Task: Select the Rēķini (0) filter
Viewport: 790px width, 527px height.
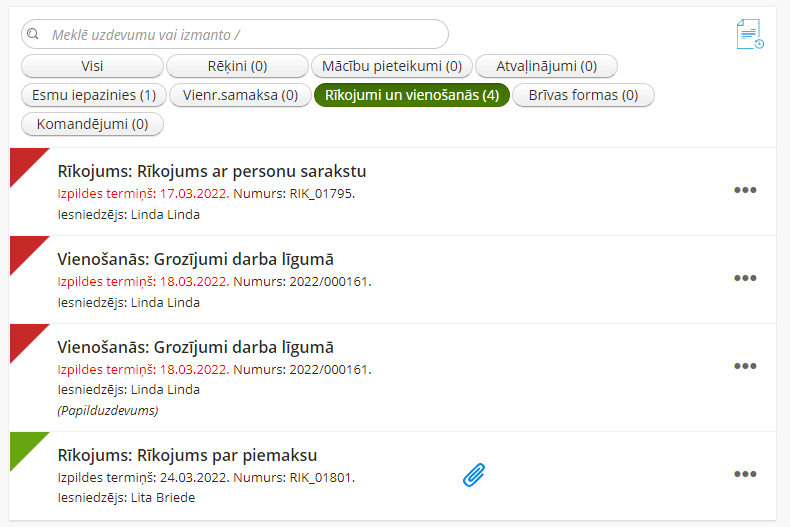Action: (x=237, y=66)
